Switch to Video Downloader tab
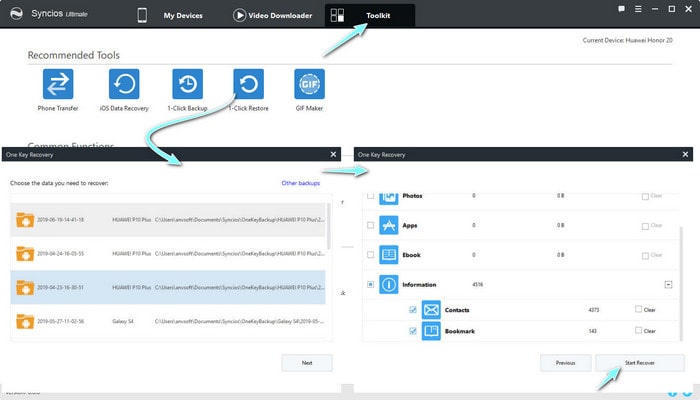The height and width of the screenshot is (400, 700). 280,16
